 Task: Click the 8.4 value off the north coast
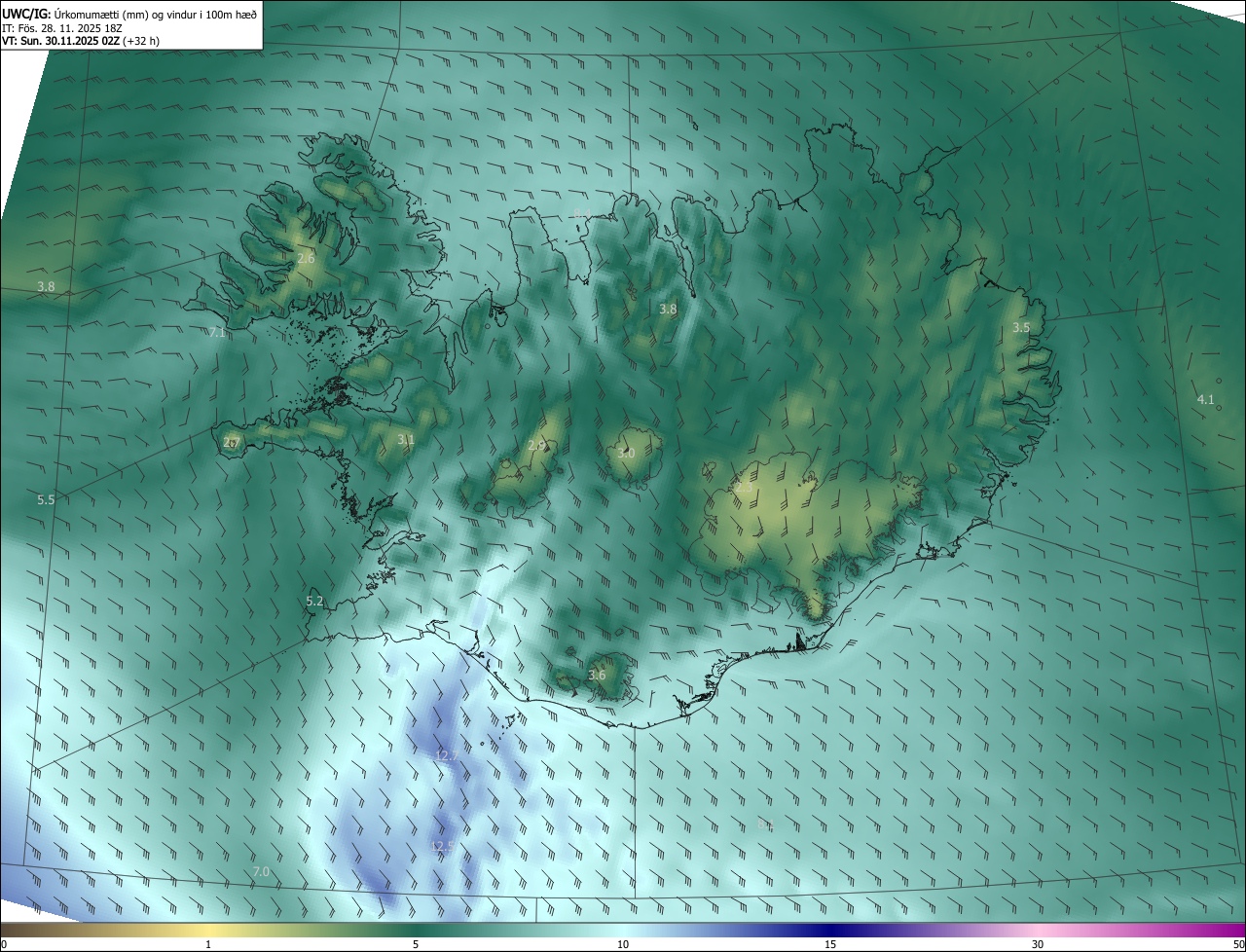581,213
